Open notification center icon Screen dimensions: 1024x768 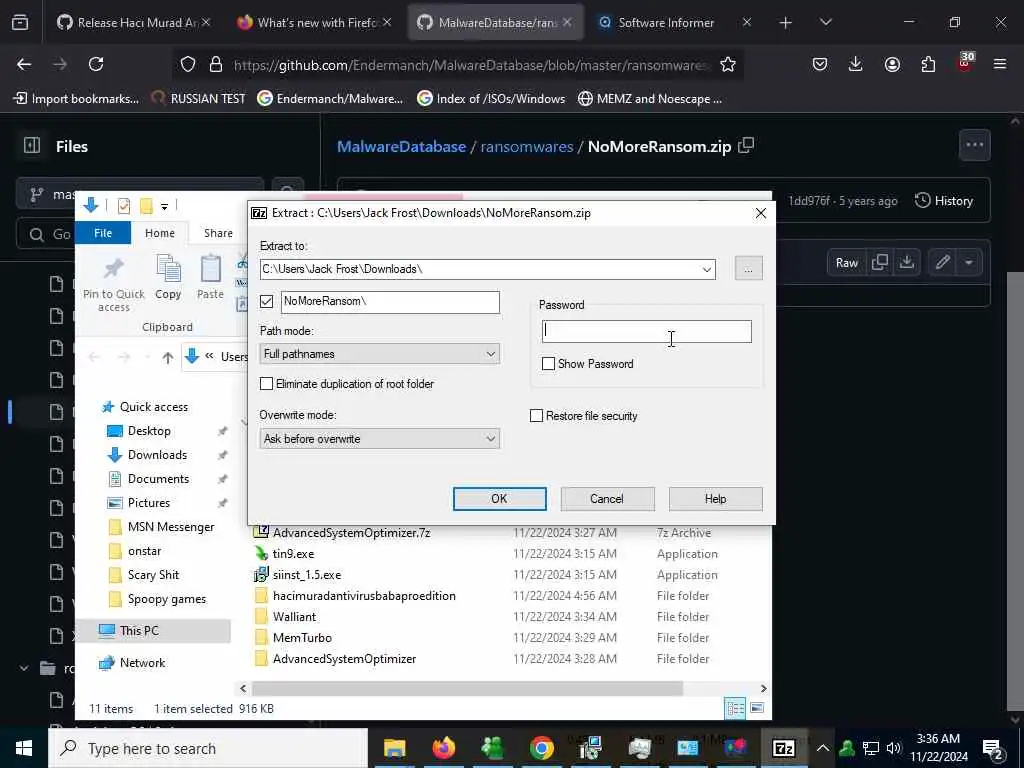tap(993, 748)
